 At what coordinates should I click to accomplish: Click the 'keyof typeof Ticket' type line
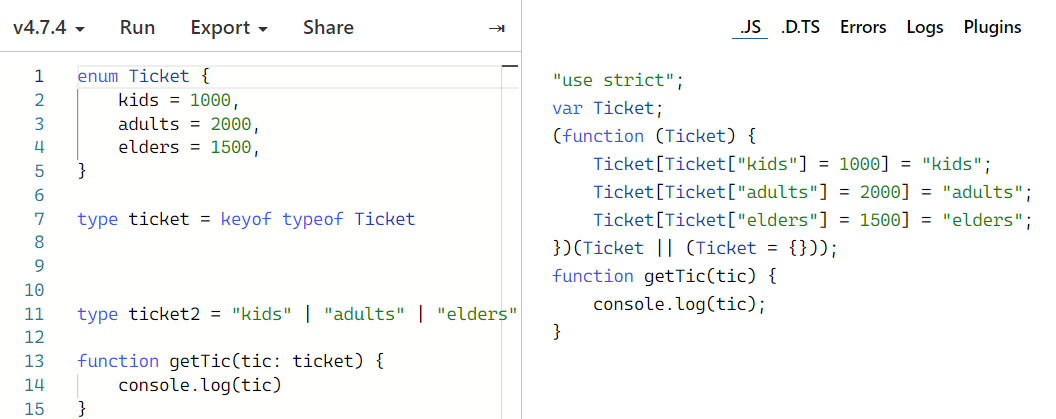(246, 219)
